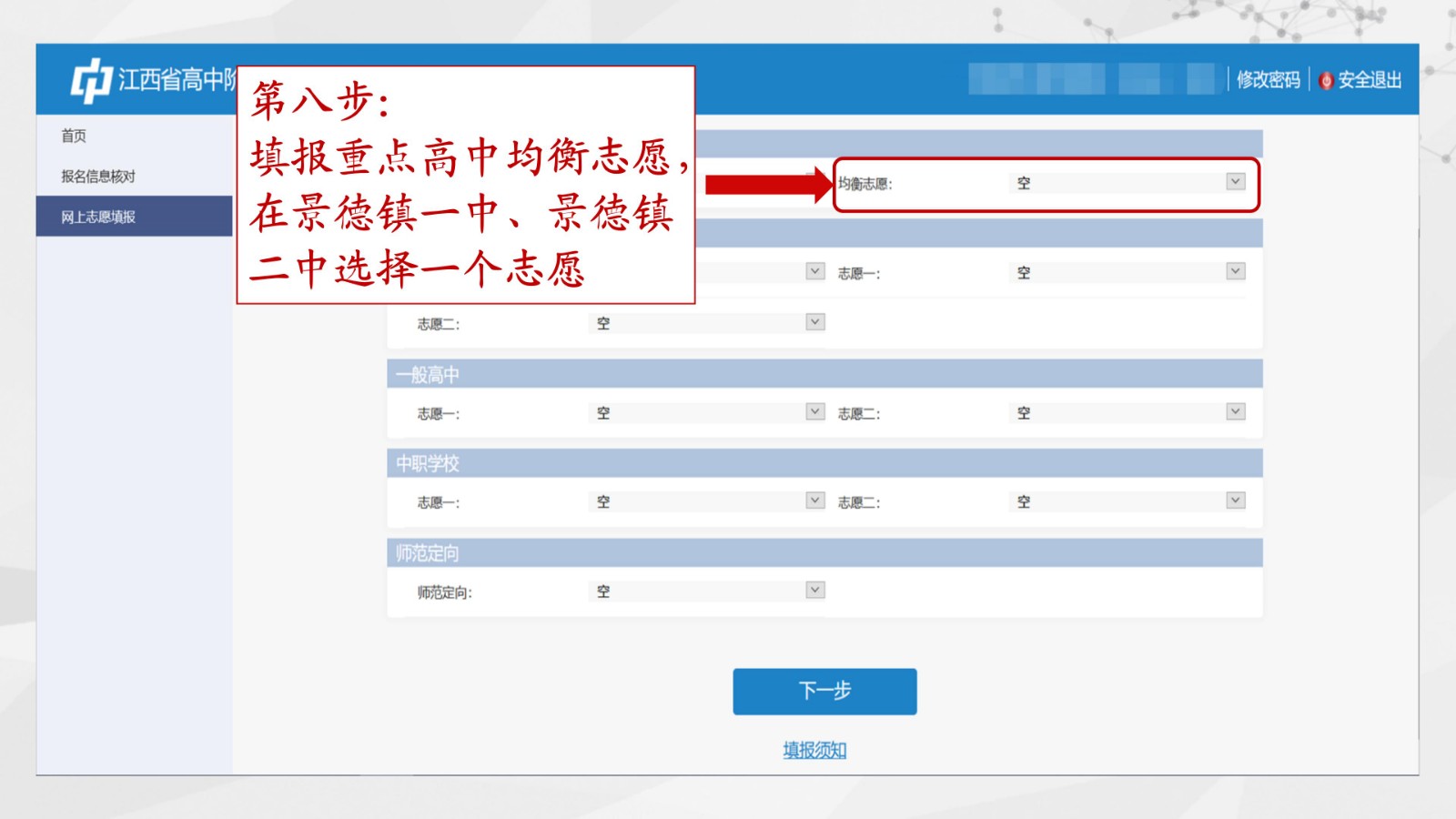Select 网上志愿填报 sidebar item
Viewport: 1456px width, 819px height.
[x=98, y=217]
